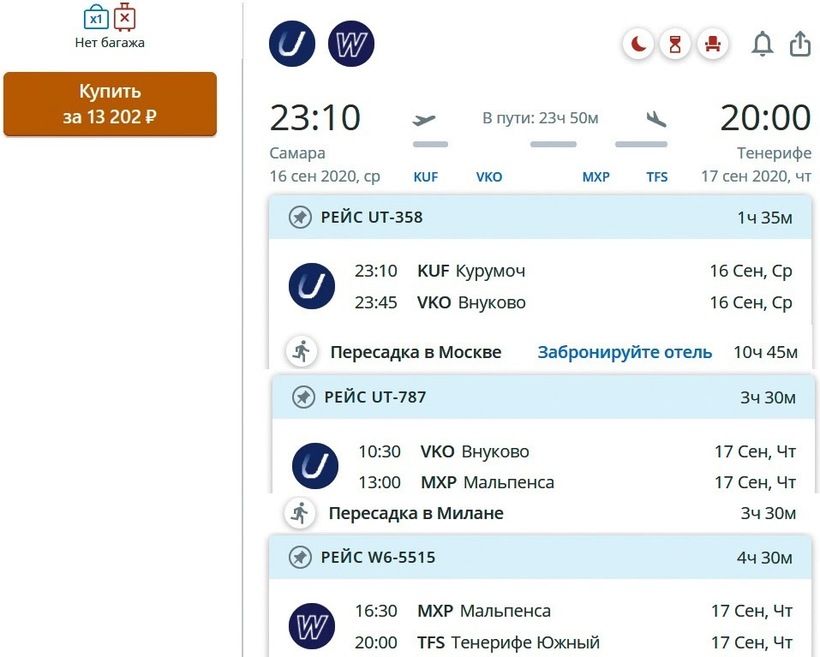
Task: Click the Купить за 13 202 ₽ button
Action: (110, 104)
